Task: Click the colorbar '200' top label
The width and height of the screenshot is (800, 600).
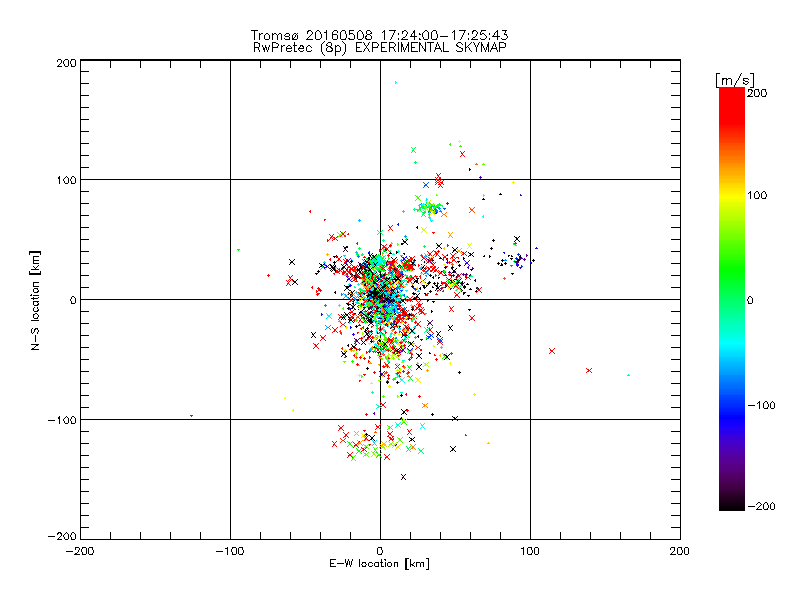Action: (x=757, y=93)
